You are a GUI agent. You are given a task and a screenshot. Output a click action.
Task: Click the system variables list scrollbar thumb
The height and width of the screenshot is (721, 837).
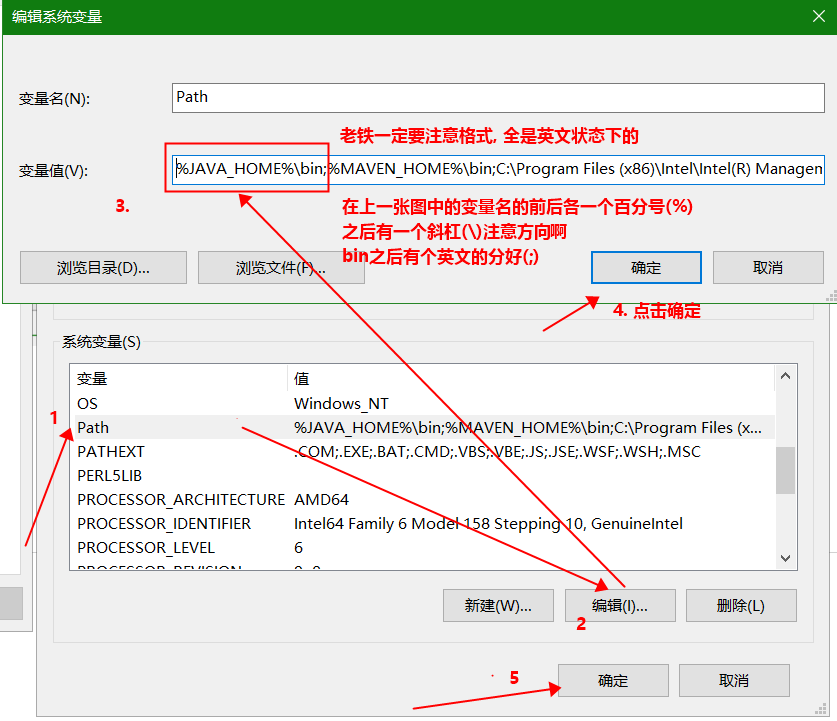(x=785, y=470)
